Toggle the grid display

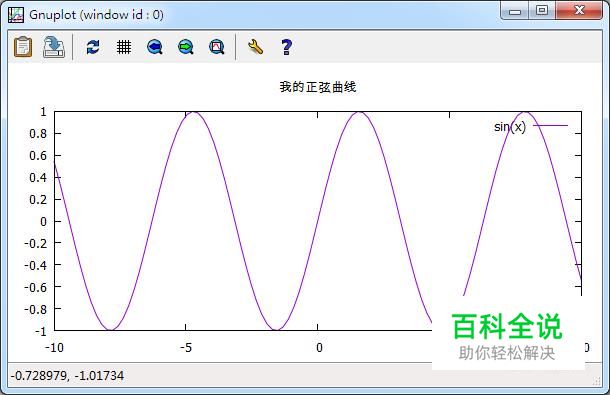(x=124, y=47)
